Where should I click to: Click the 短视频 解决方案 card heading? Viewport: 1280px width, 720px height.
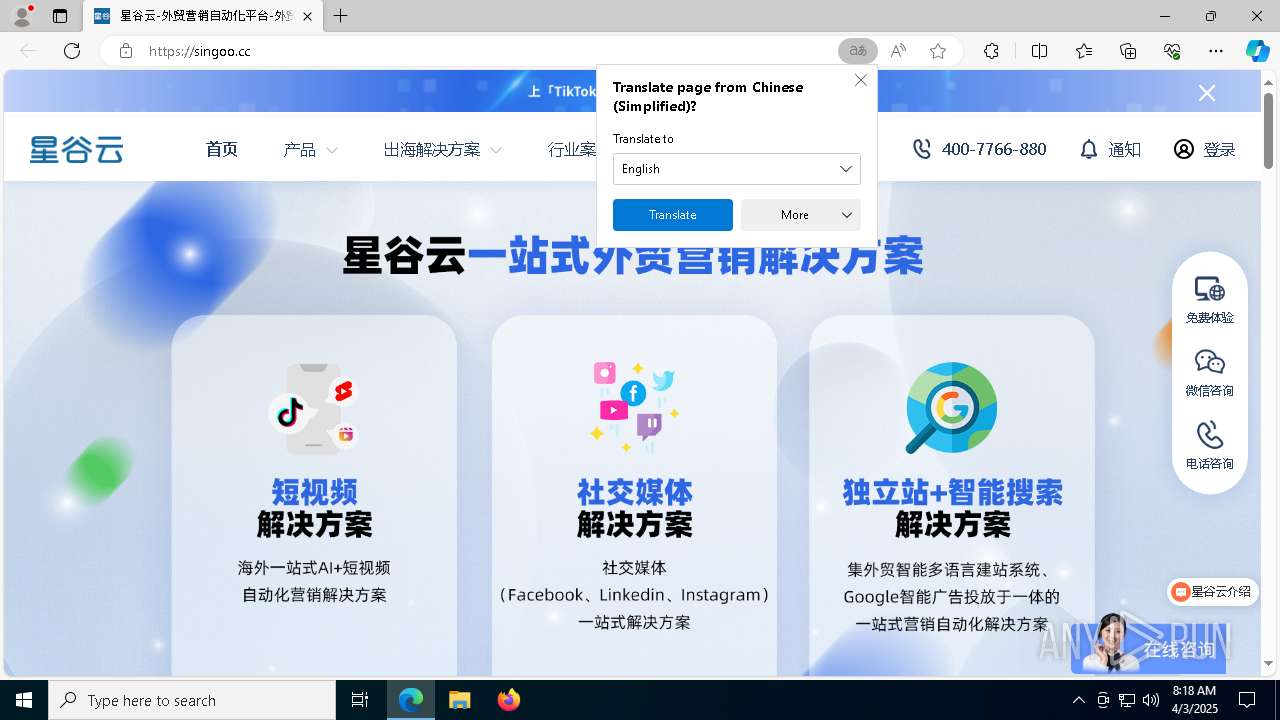click(x=314, y=507)
